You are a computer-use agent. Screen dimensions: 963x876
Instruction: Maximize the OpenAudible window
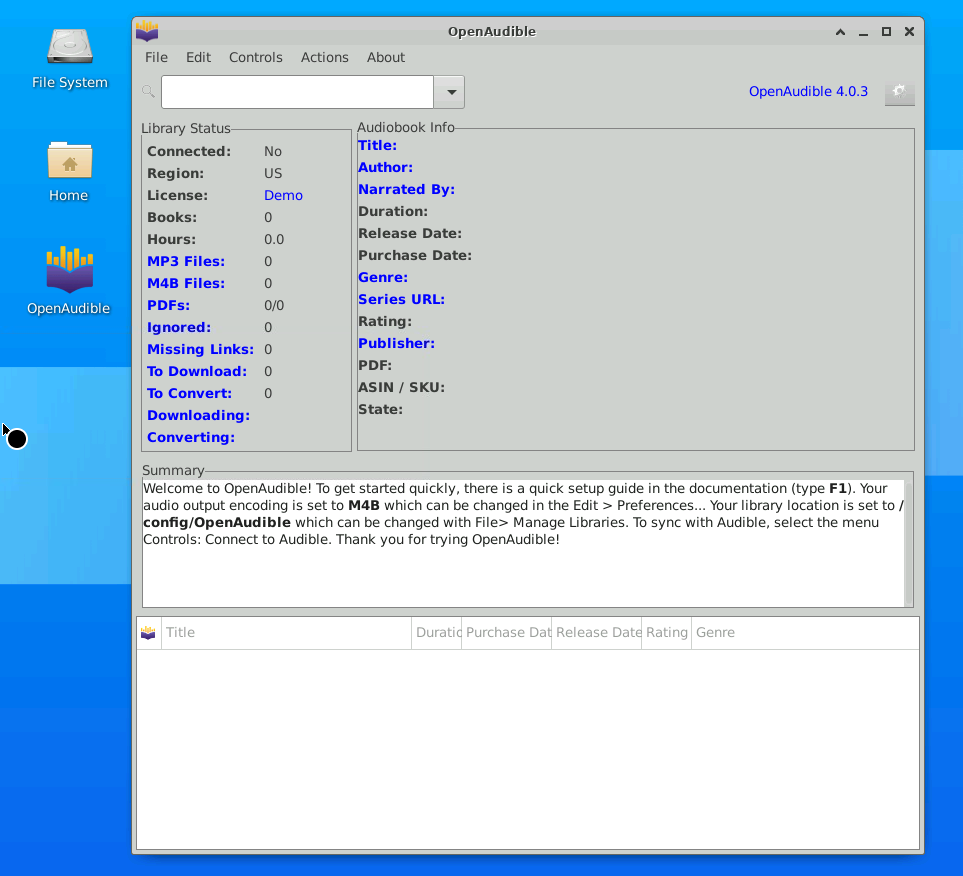(x=886, y=31)
